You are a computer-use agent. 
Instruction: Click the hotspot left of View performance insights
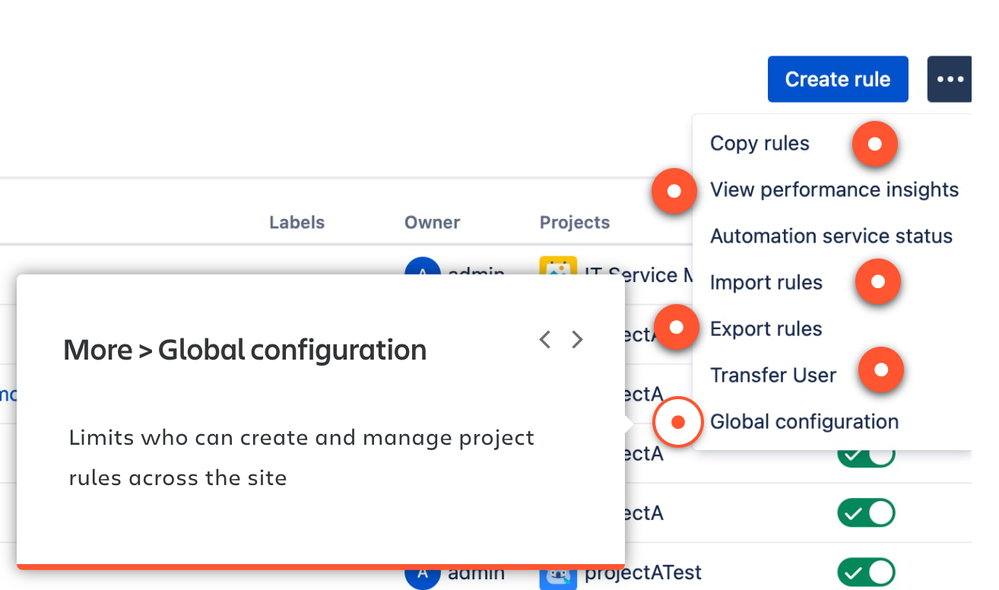coord(674,190)
